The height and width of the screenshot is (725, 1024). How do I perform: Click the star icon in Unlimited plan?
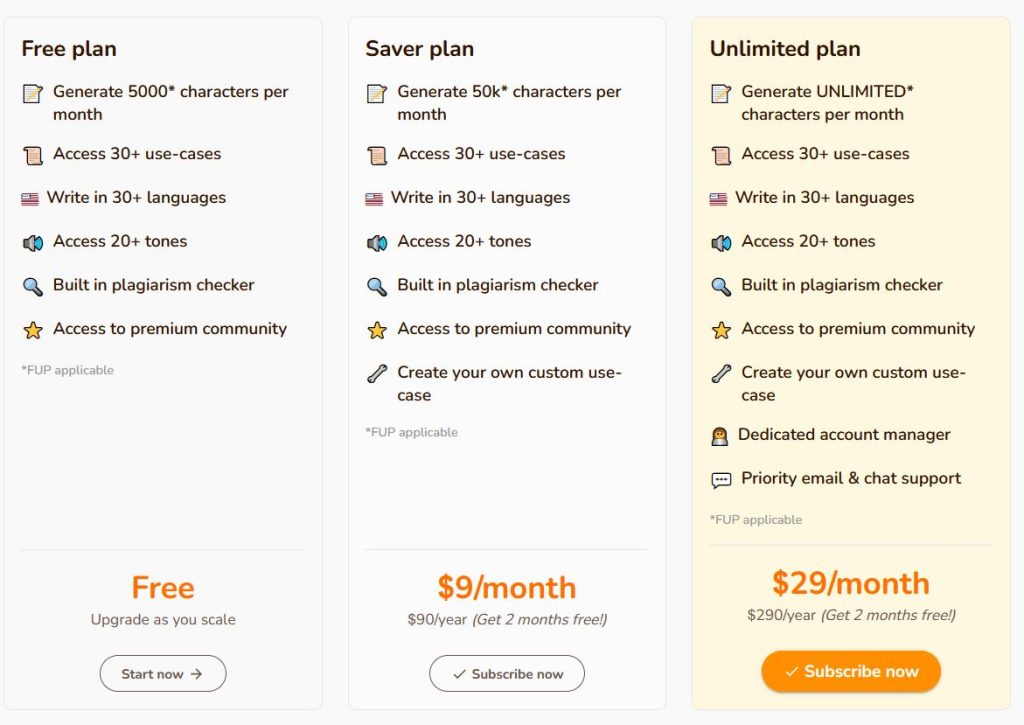pos(721,330)
